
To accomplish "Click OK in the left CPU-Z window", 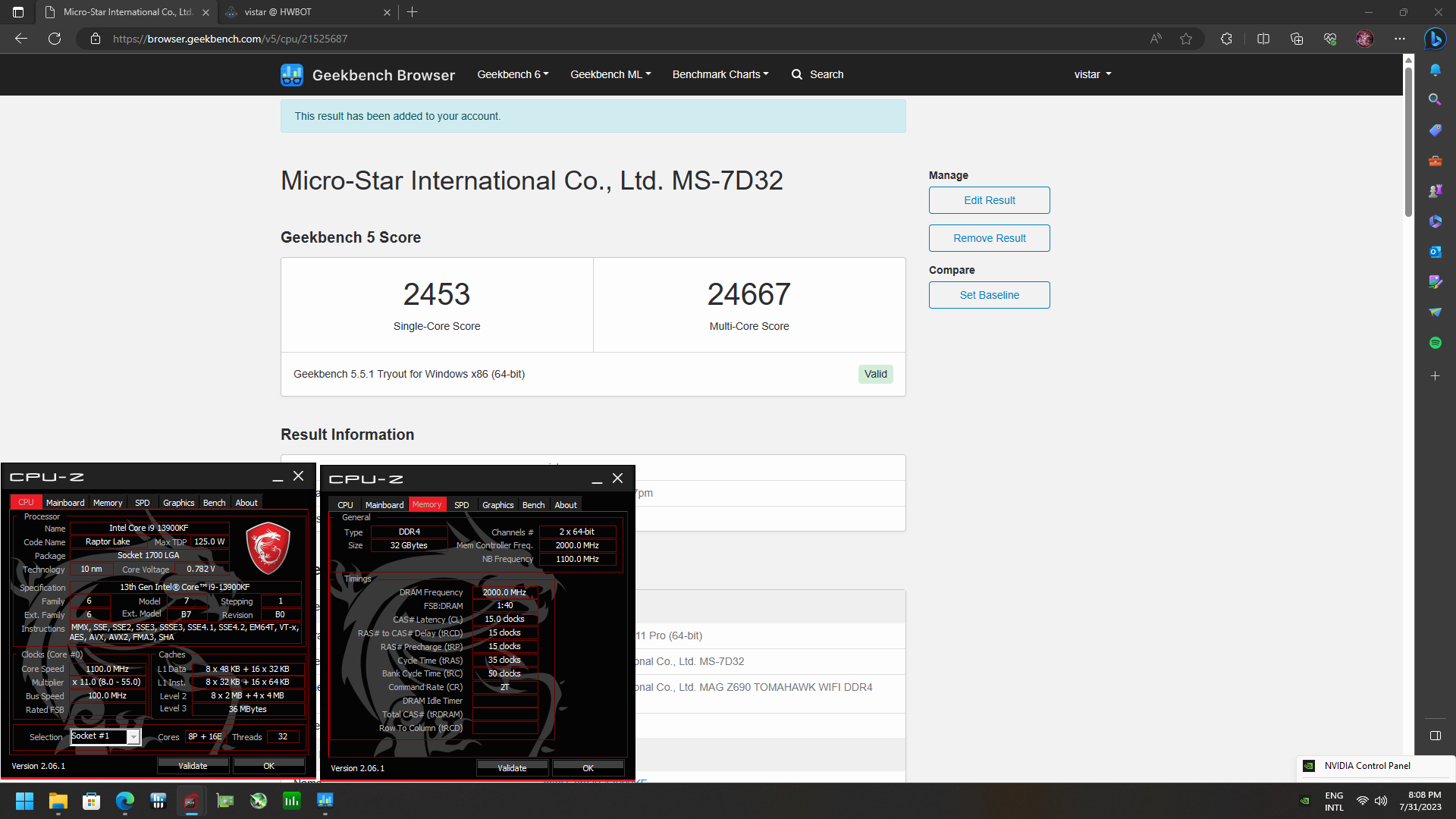I will (268, 766).
